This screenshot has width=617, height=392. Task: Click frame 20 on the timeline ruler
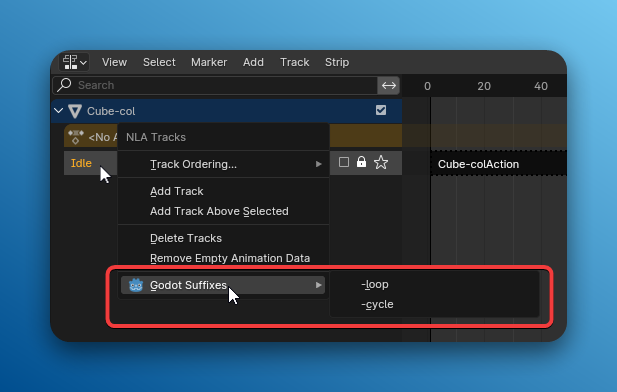(484, 86)
